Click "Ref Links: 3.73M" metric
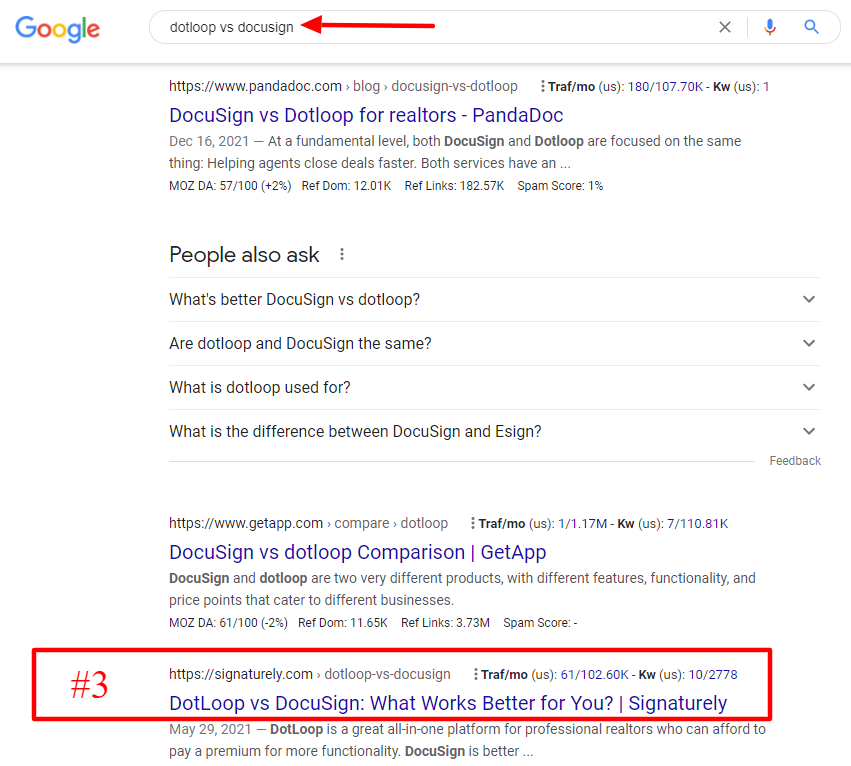The image size is (851, 766). click(x=445, y=623)
